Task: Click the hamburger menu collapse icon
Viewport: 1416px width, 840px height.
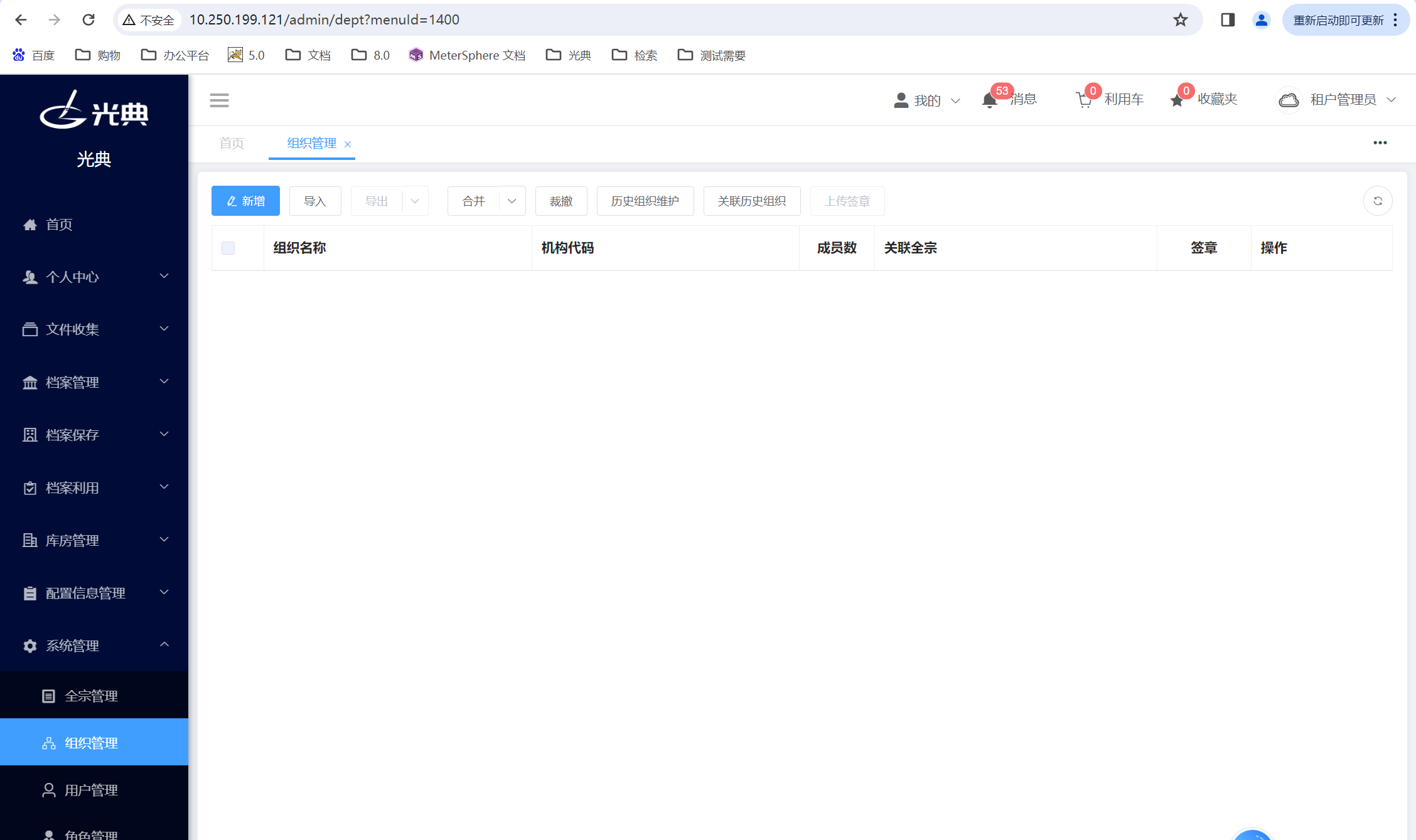Action: coord(219,100)
